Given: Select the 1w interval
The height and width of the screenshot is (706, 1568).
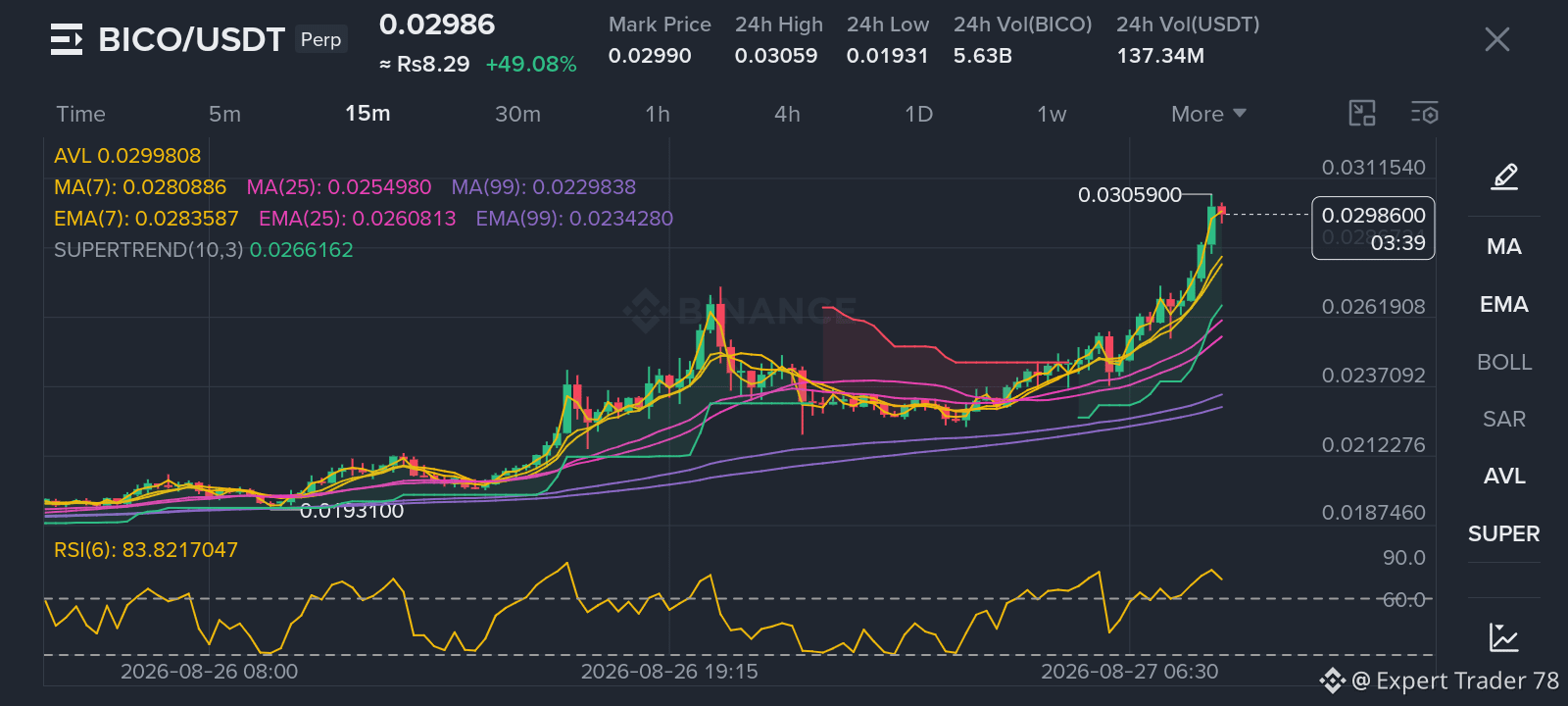Looking at the screenshot, I should 1052,114.
